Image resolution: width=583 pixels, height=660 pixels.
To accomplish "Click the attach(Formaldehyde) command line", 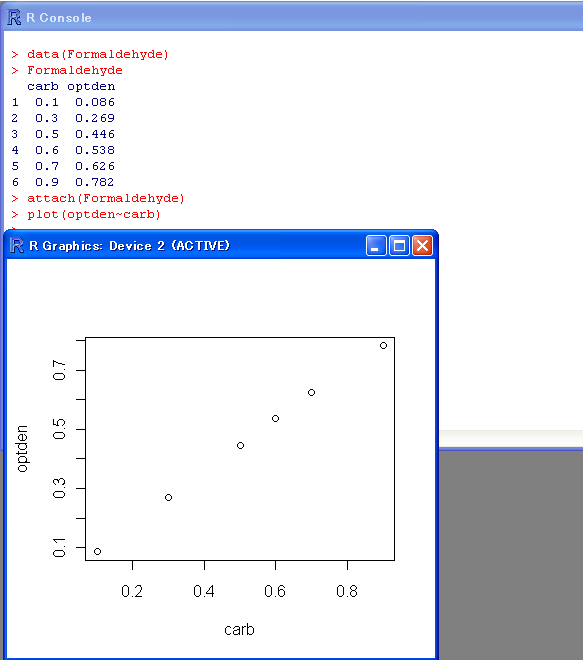I will (106, 198).
